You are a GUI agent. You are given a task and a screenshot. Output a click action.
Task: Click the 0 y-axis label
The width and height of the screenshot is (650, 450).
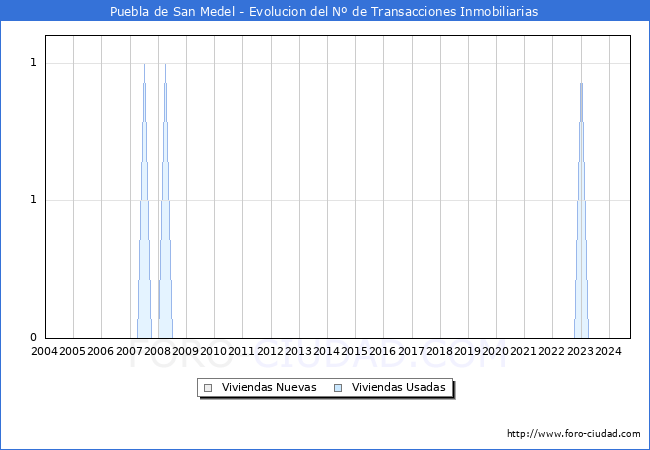coord(34,337)
